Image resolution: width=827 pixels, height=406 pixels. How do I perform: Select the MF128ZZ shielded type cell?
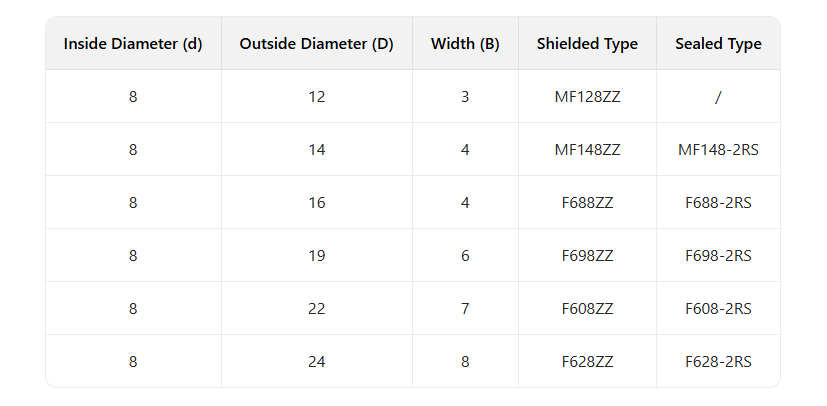pos(587,97)
